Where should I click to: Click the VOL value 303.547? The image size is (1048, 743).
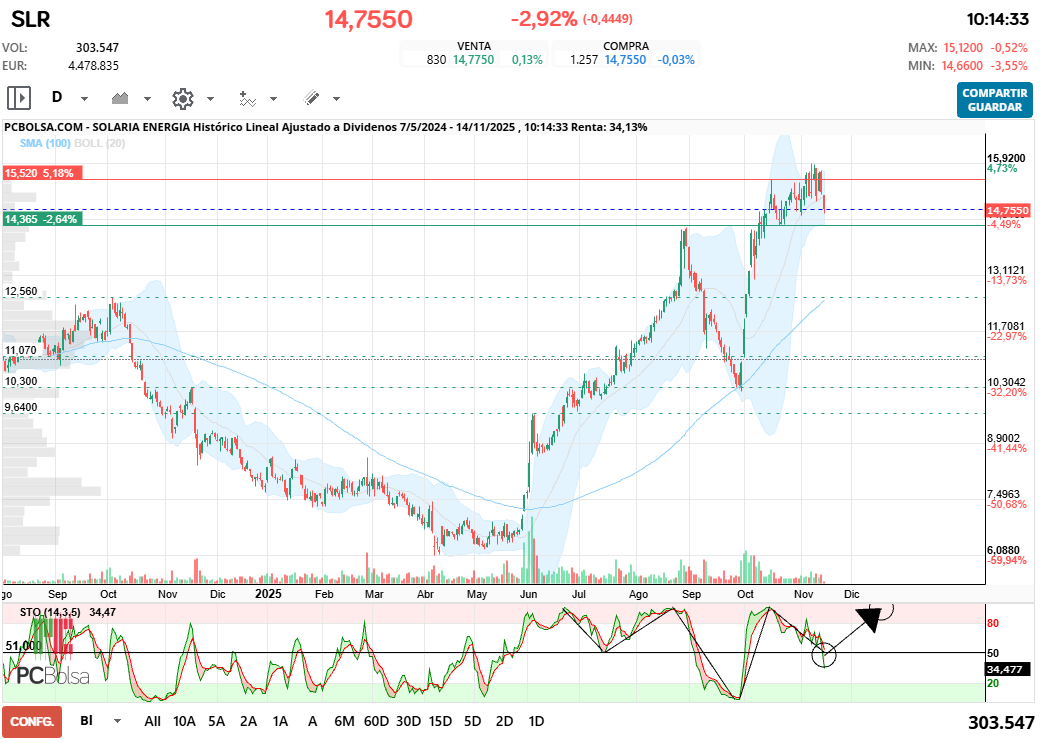[98, 48]
